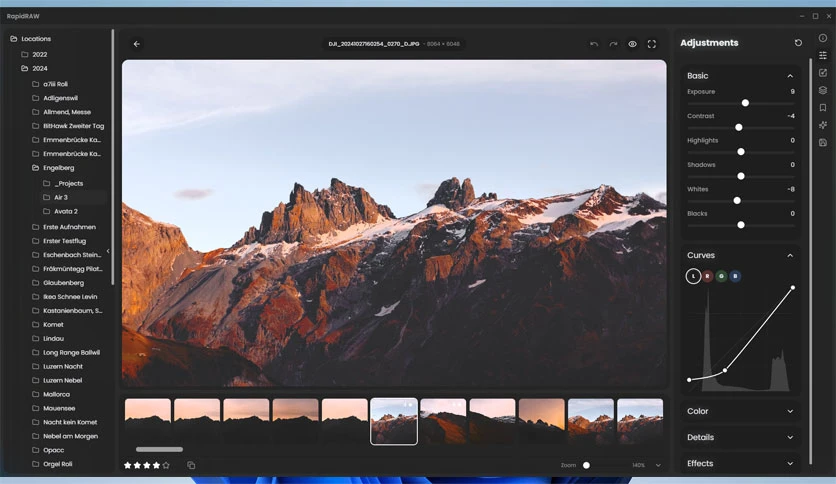This screenshot has width=836, height=484.
Task: Collapse the Engelberg folder
Action: point(36,167)
